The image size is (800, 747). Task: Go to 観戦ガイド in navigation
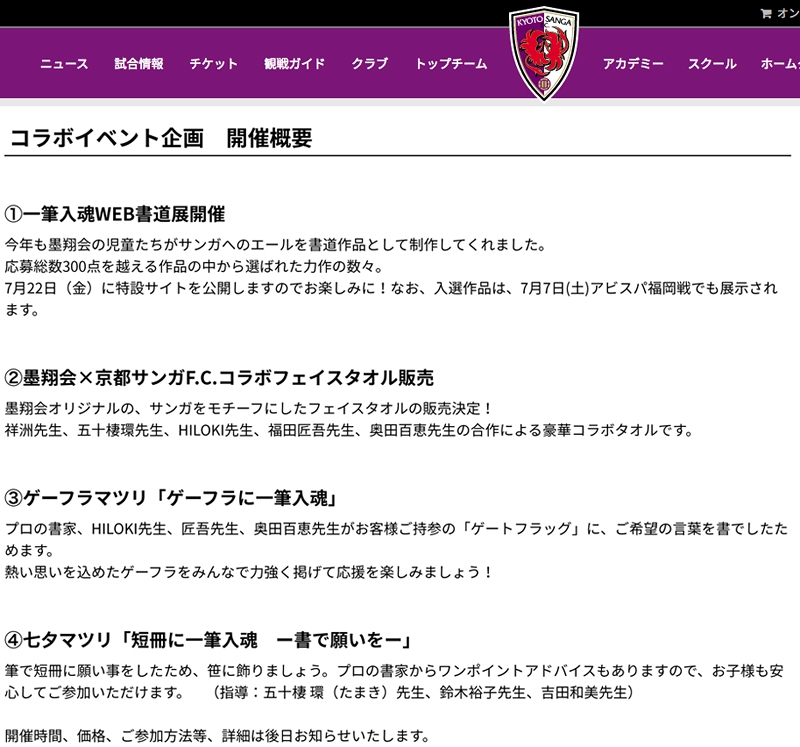point(294,64)
